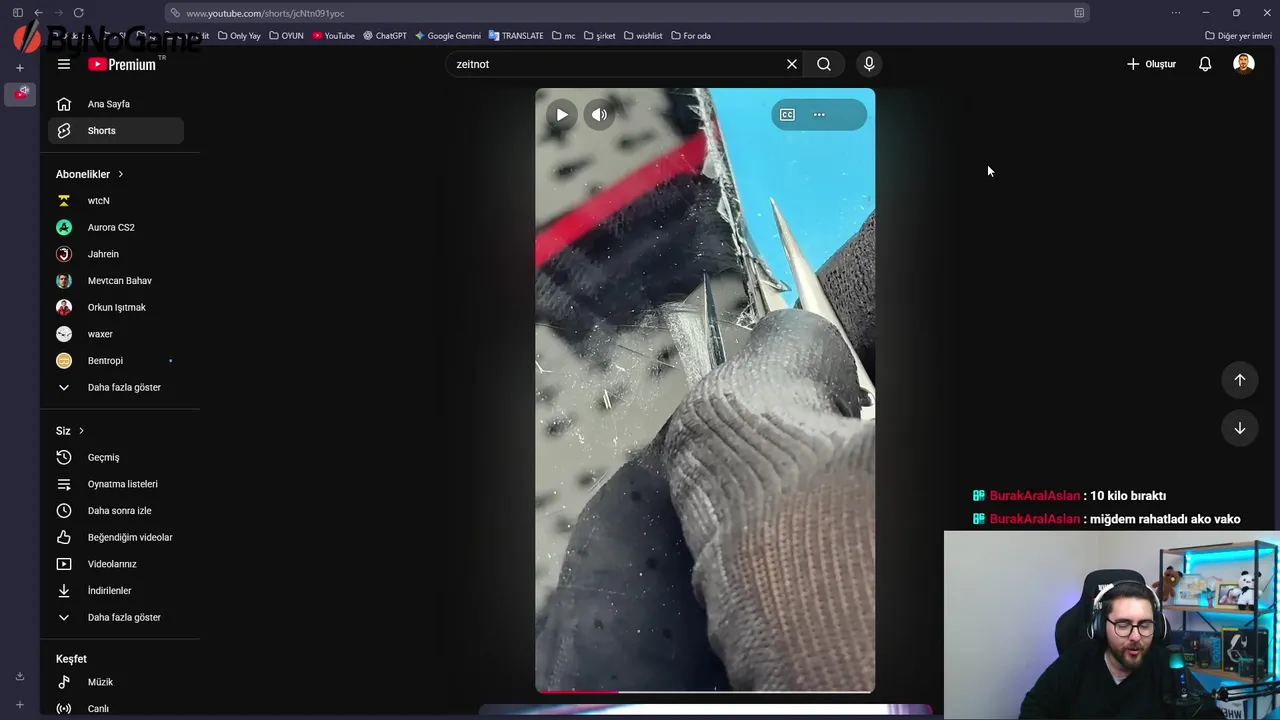The height and width of the screenshot is (720, 1280).
Task: Open the waxer channel
Action: click(116, 334)
